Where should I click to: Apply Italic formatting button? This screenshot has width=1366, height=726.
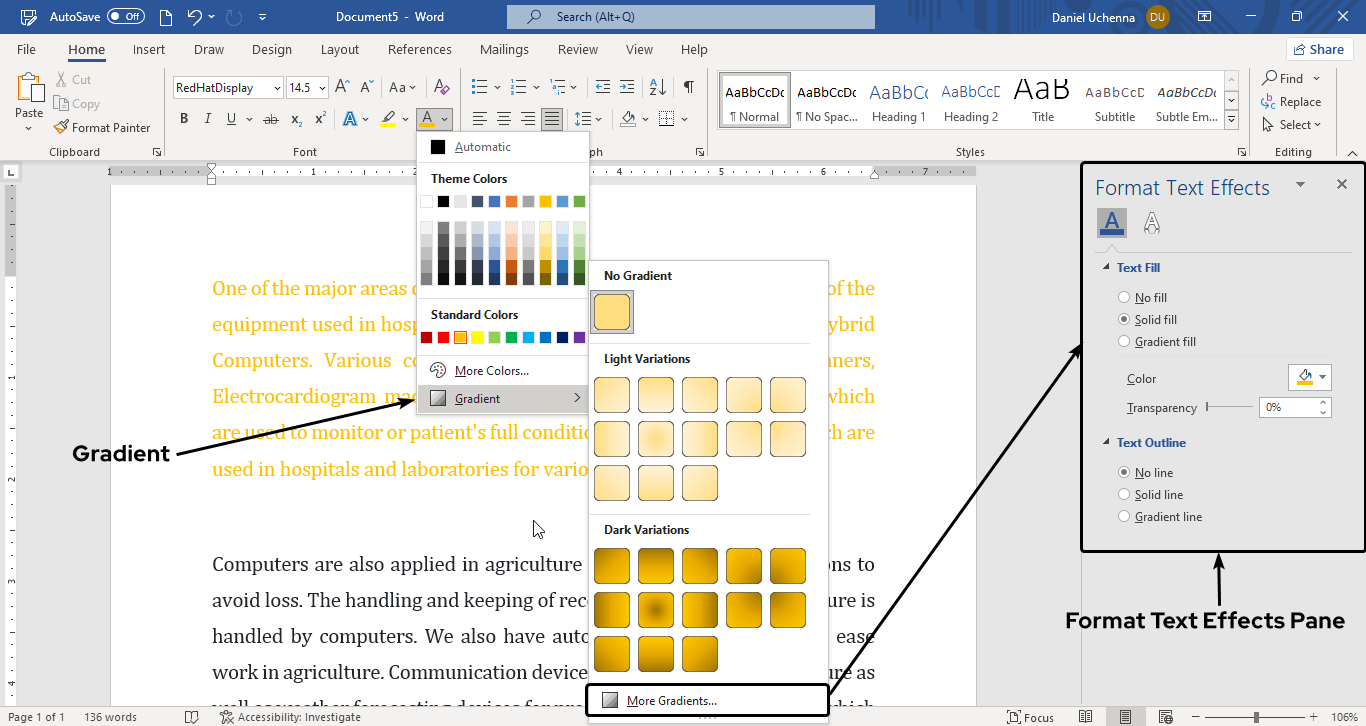pyautogui.click(x=208, y=119)
